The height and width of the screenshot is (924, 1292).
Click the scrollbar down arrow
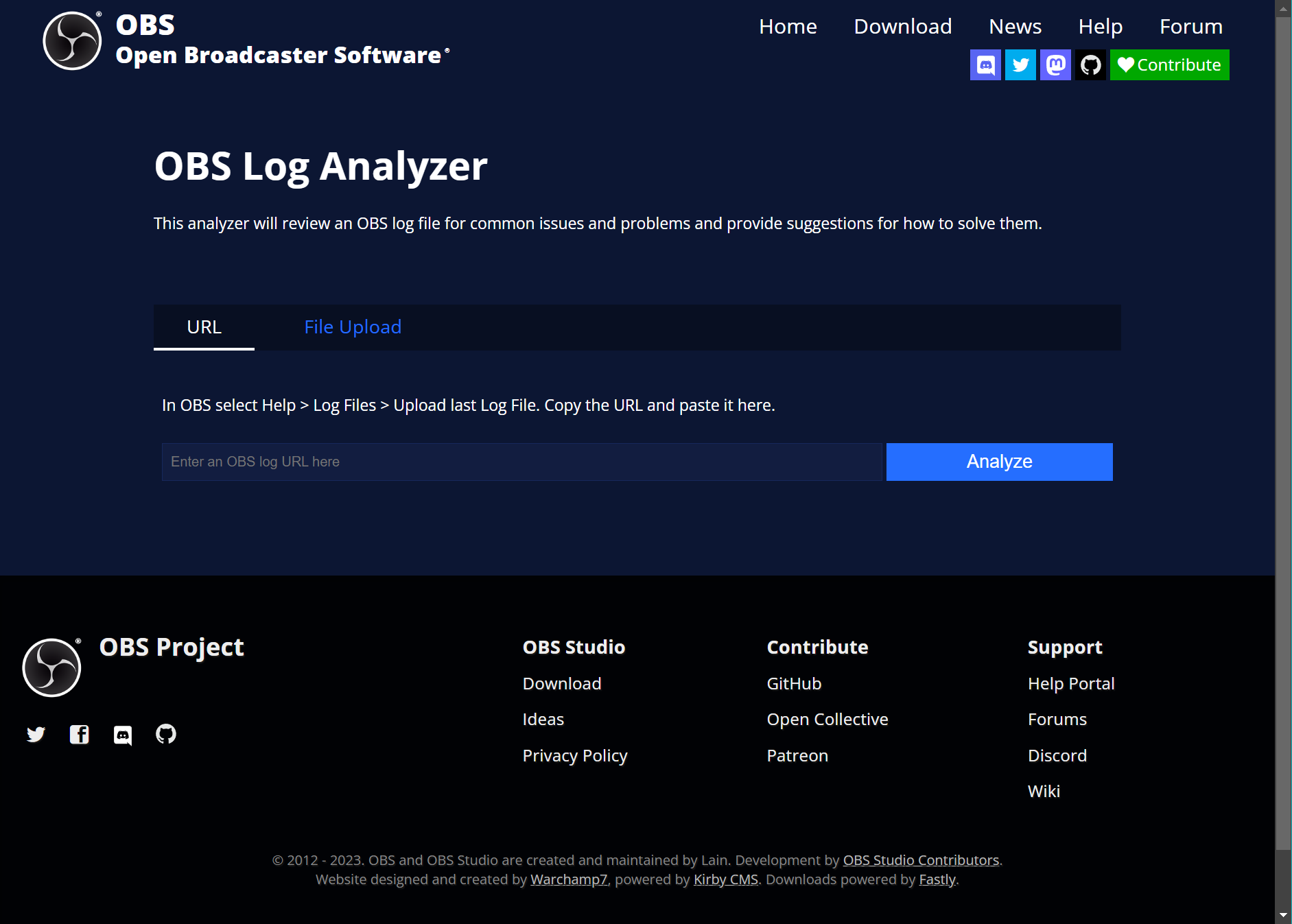[1283, 915]
